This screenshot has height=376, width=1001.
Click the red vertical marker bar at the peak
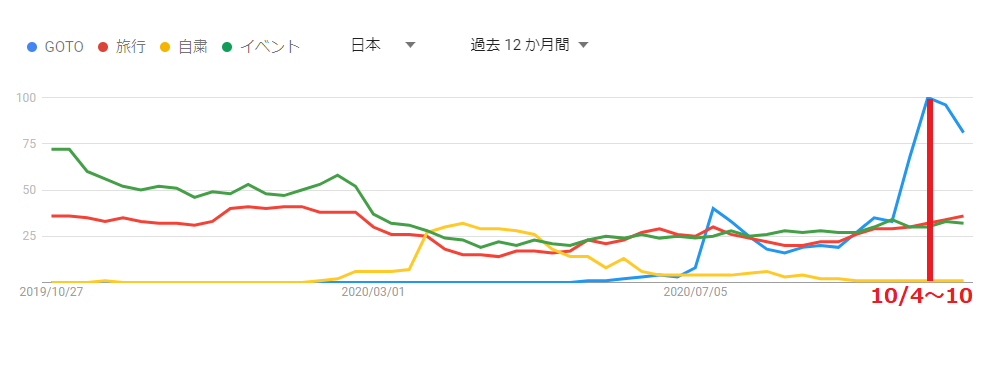click(x=930, y=189)
